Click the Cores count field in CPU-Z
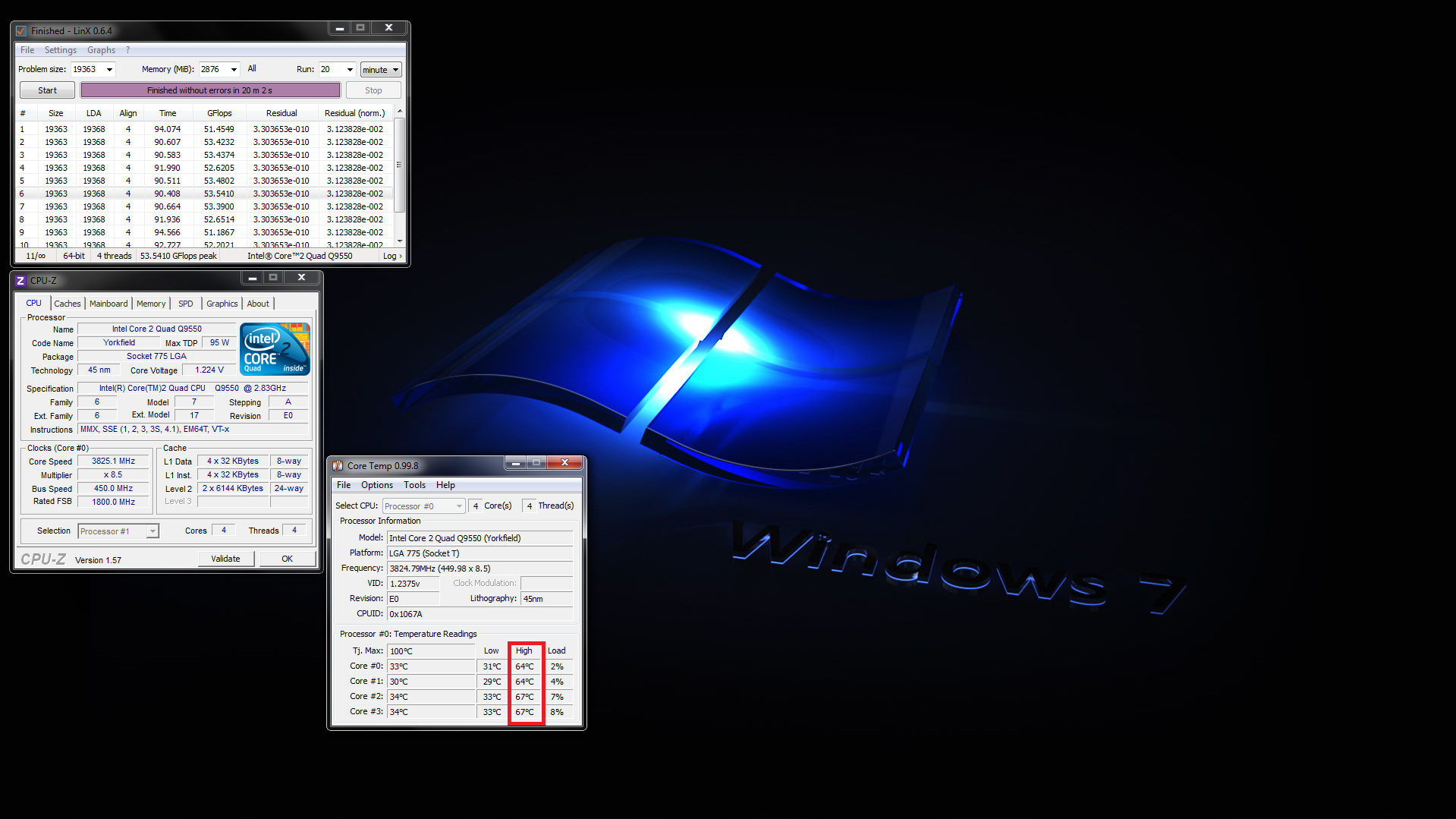 tap(224, 531)
